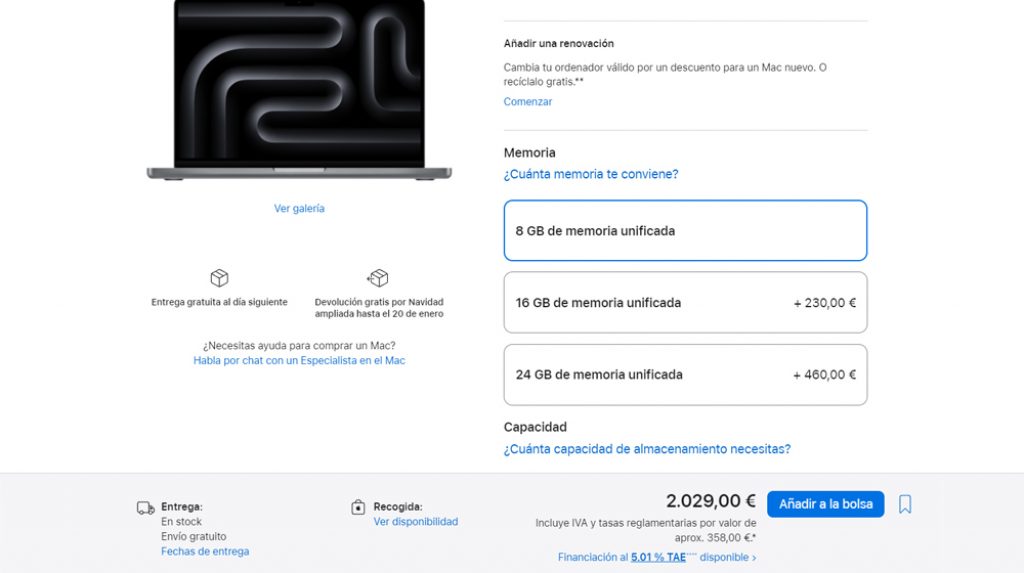Click the En stock status text
1024x573 pixels.
coord(182,521)
